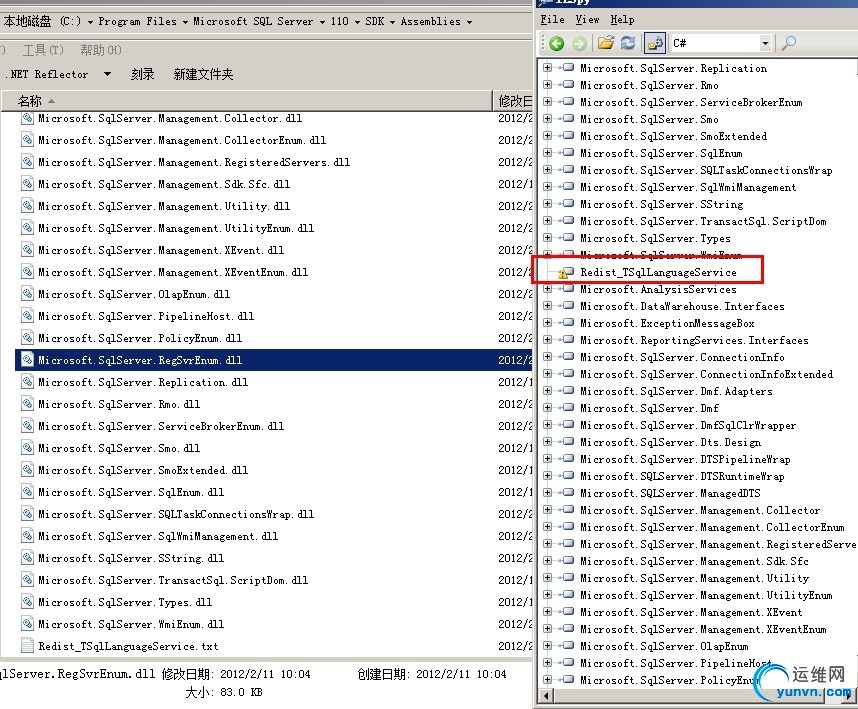
Task: Select Microsoft.SqlServer.TransactSql.ScriptDom in ILSpy
Action: (703, 221)
